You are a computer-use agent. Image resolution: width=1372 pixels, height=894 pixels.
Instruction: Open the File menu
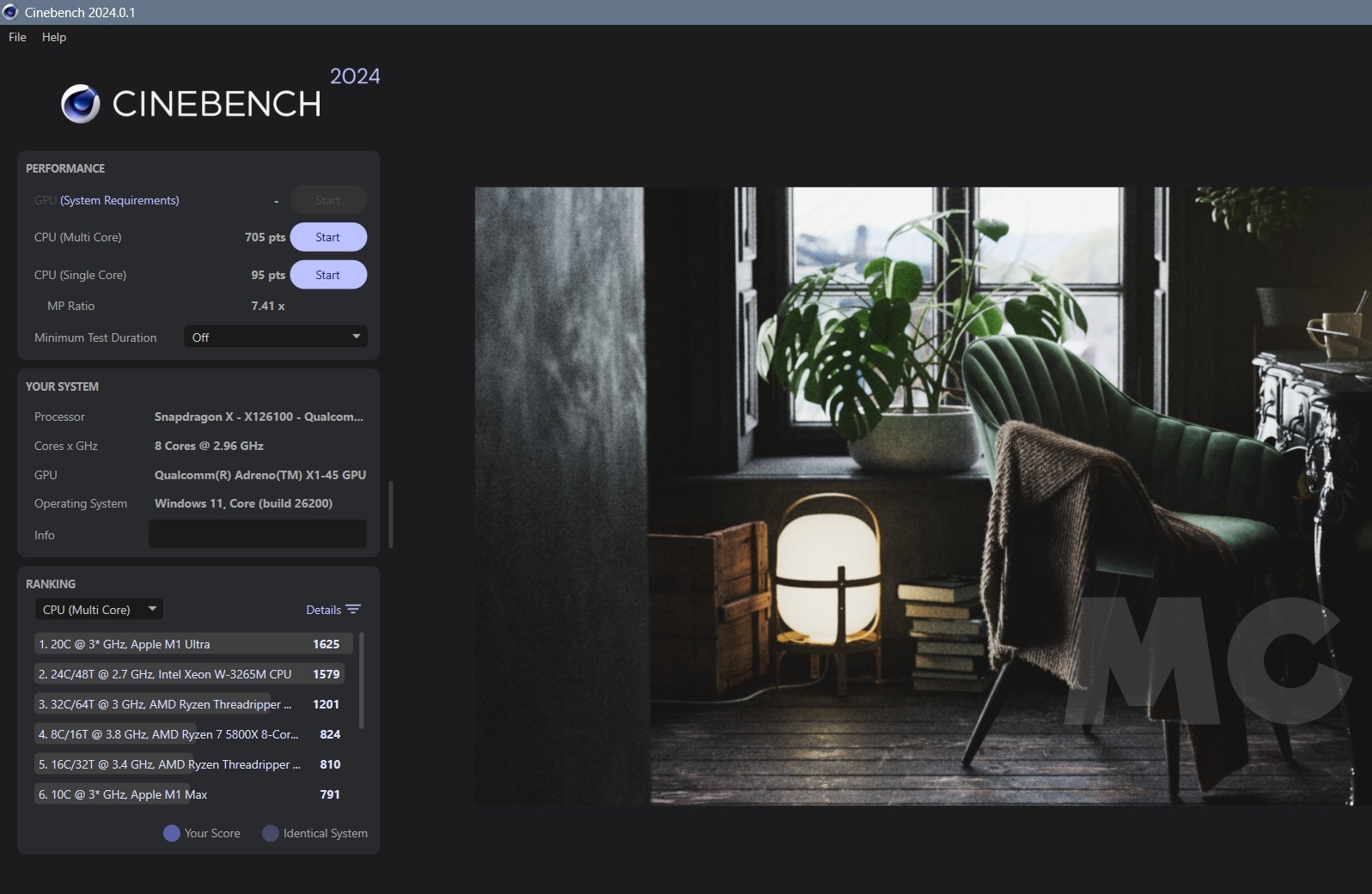[17, 37]
